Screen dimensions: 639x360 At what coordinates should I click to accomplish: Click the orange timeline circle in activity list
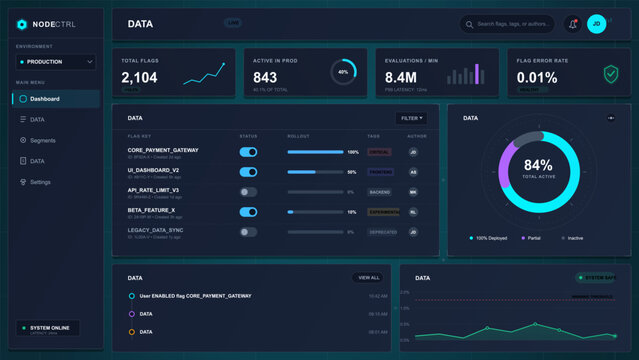pyautogui.click(x=132, y=332)
